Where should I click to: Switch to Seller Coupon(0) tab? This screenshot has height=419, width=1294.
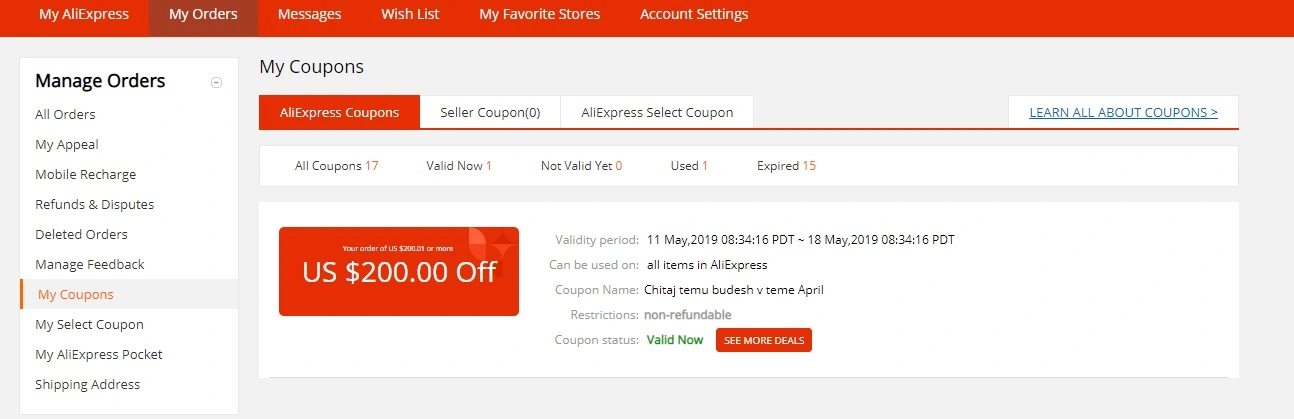[490, 113]
